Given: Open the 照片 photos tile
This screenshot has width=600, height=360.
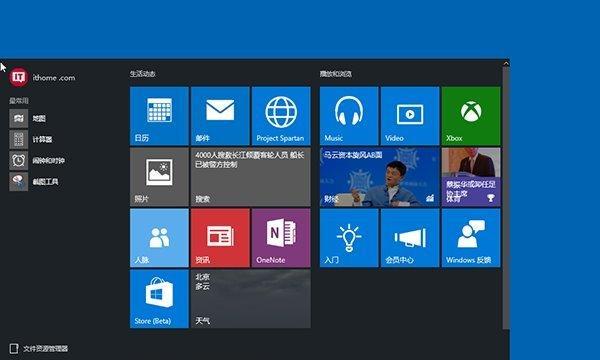Looking at the screenshot, I should click(x=159, y=177).
